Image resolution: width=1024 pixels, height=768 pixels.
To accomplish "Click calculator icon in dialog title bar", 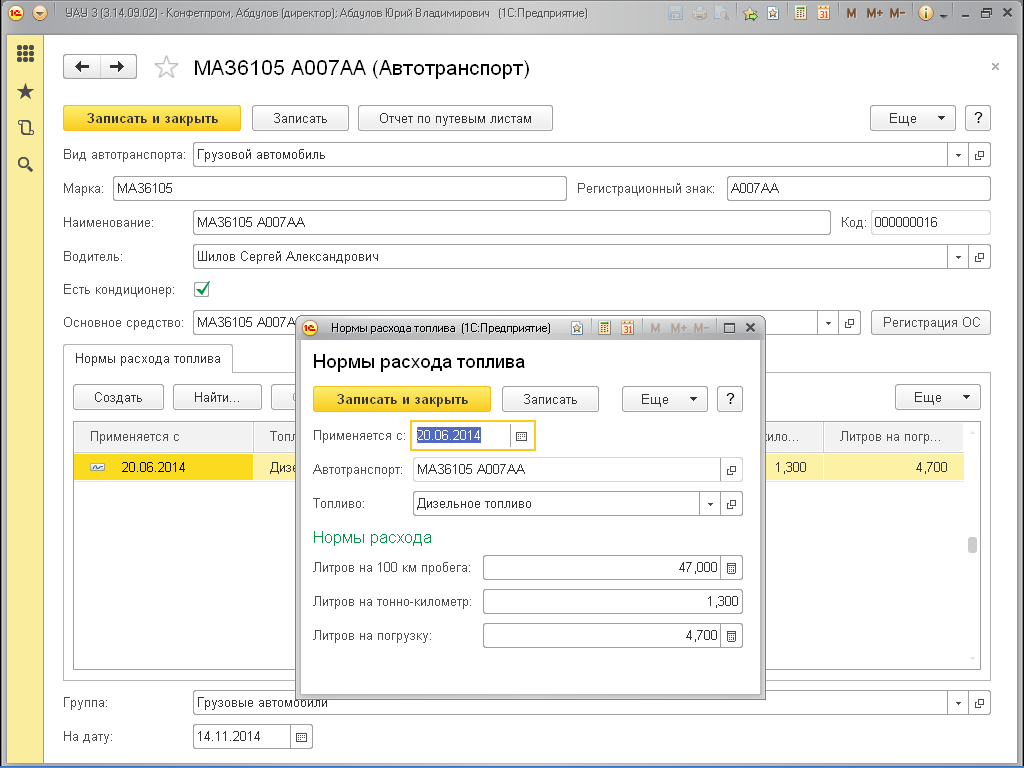I will tap(604, 328).
